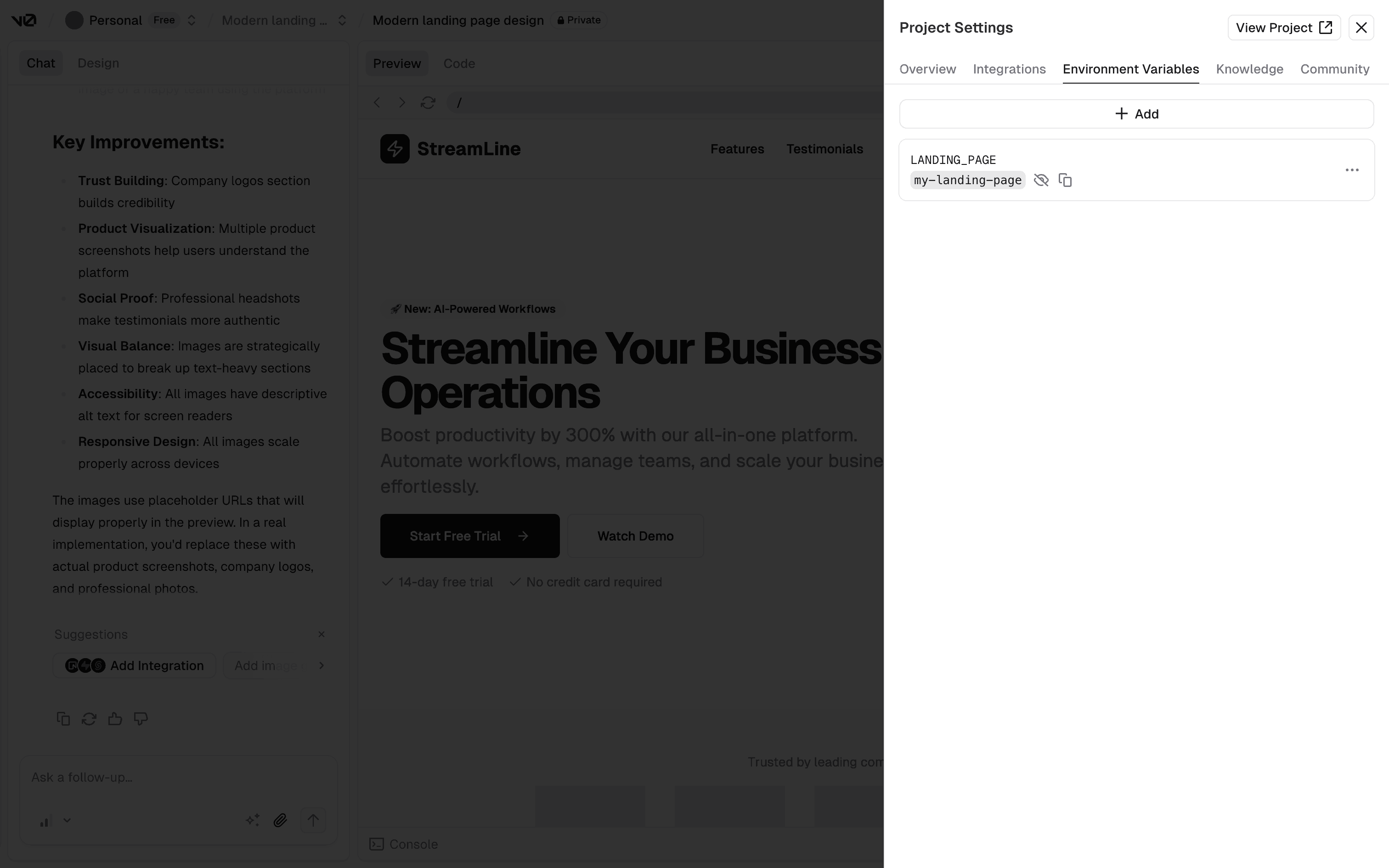The width and height of the screenshot is (1389, 868).
Task: Dismiss the Suggestions section
Action: [x=322, y=634]
